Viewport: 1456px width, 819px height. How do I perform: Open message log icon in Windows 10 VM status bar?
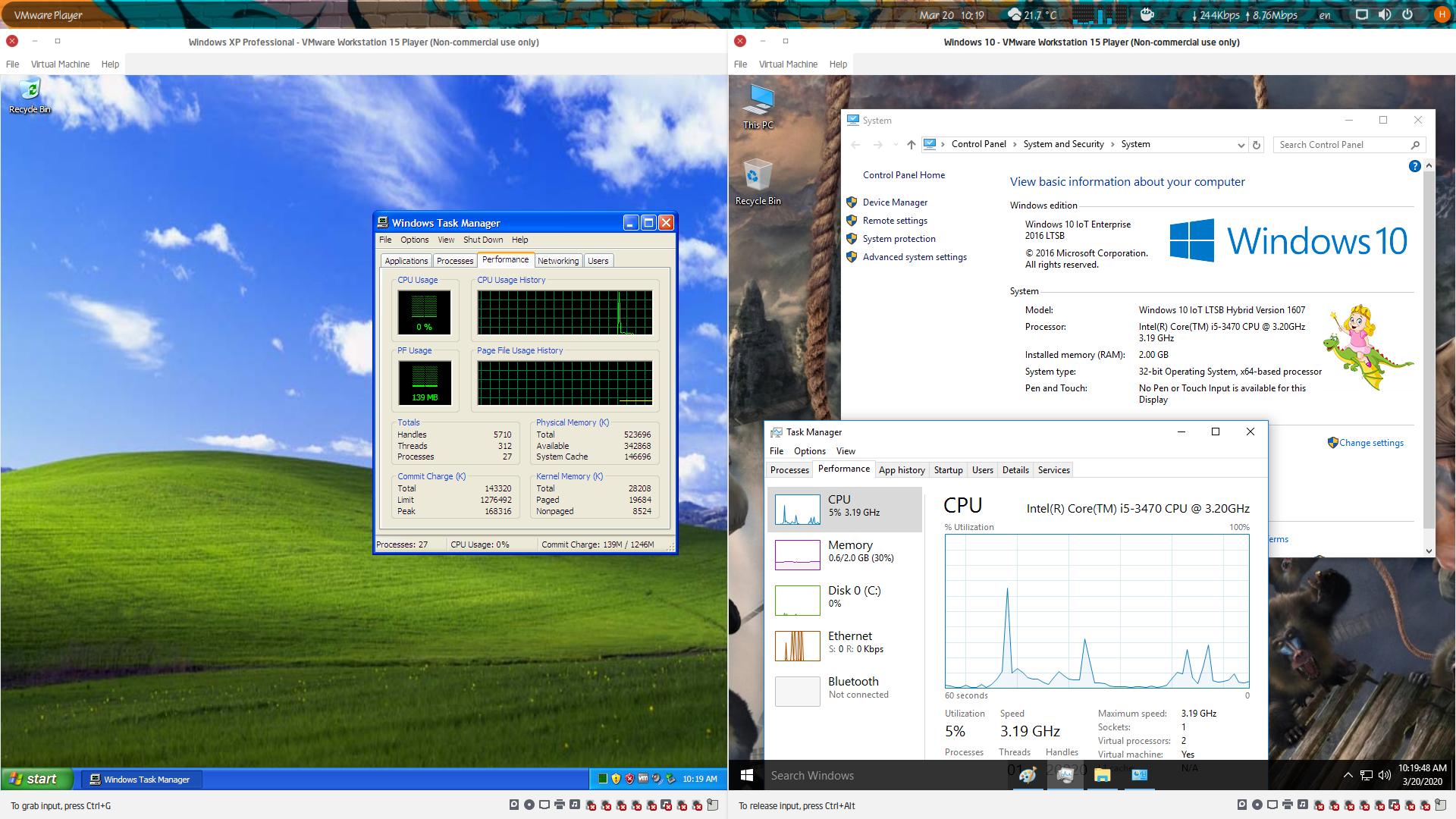[1442, 805]
